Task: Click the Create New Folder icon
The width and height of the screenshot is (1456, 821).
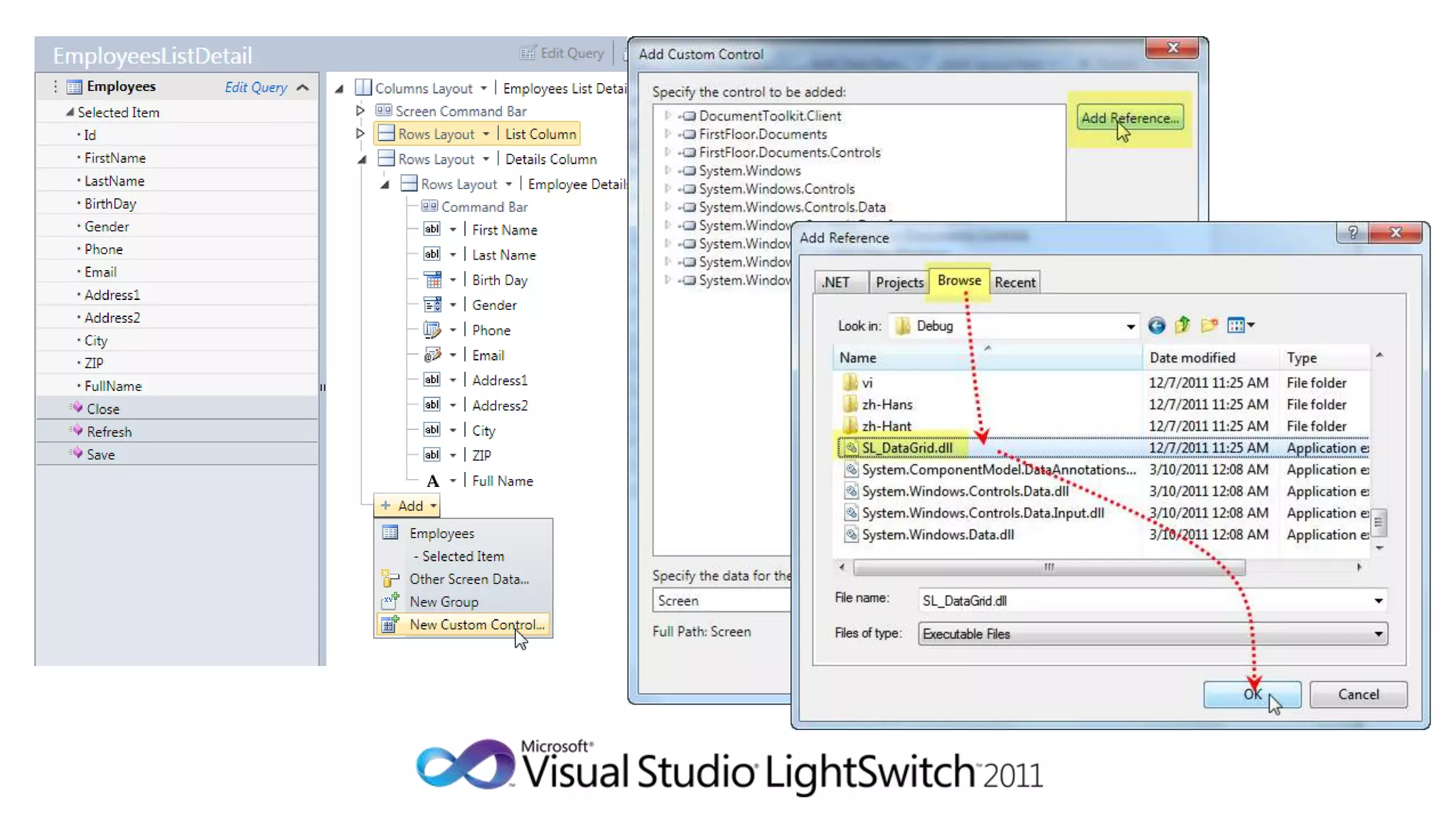Action: [1209, 326]
